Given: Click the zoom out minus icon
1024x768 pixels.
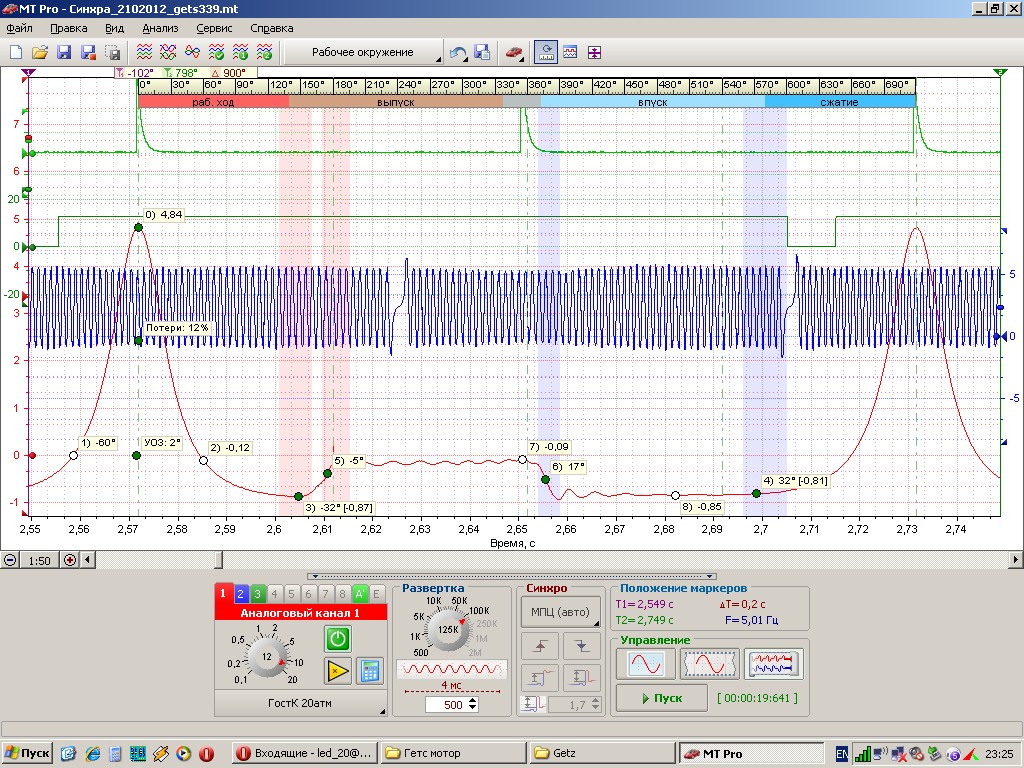Looking at the screenshot, I should (x=10, y=560).
